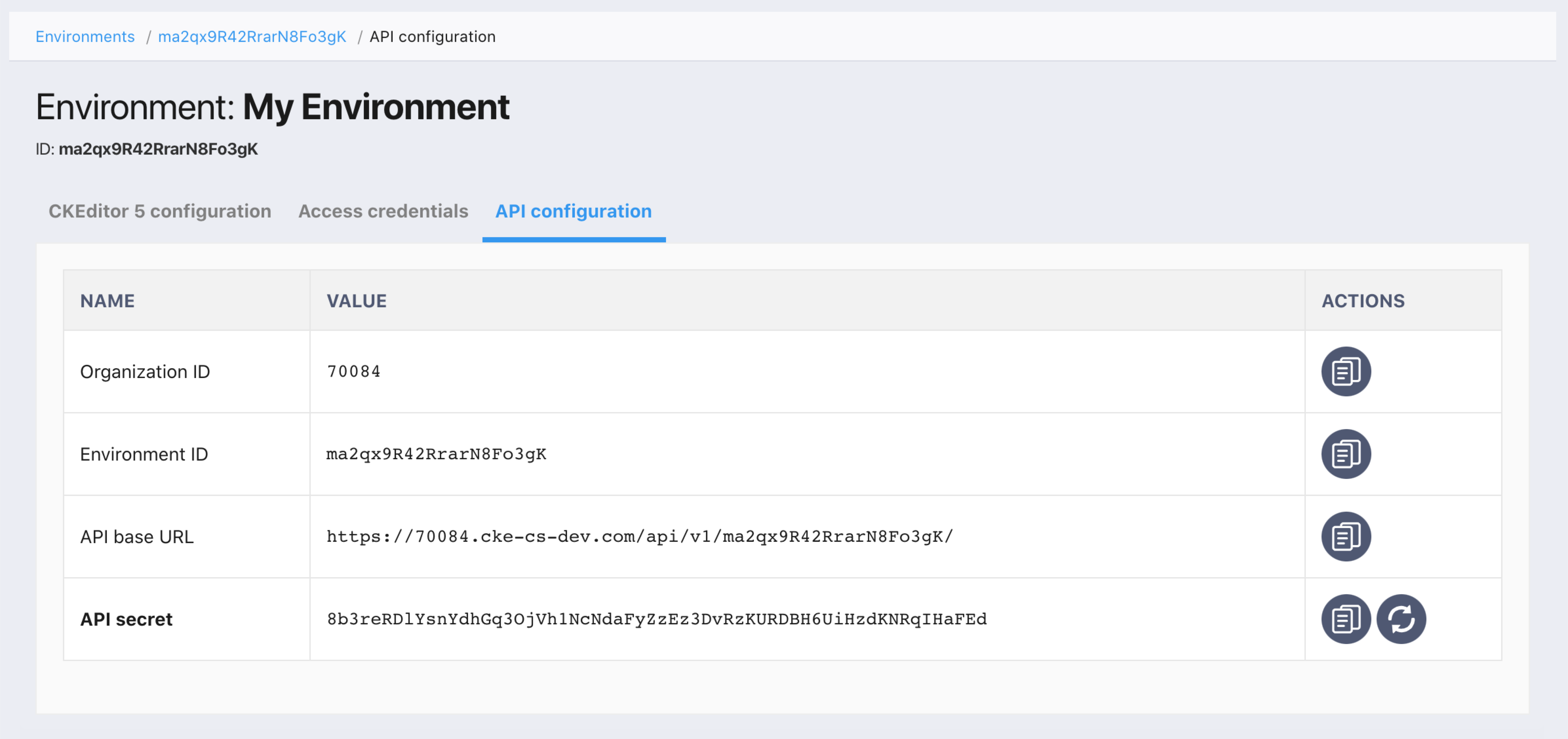Click the Organization ID name cell
Image resolution: width=1568 pixels, height=739 pixels.
click(x=187, y=371)
